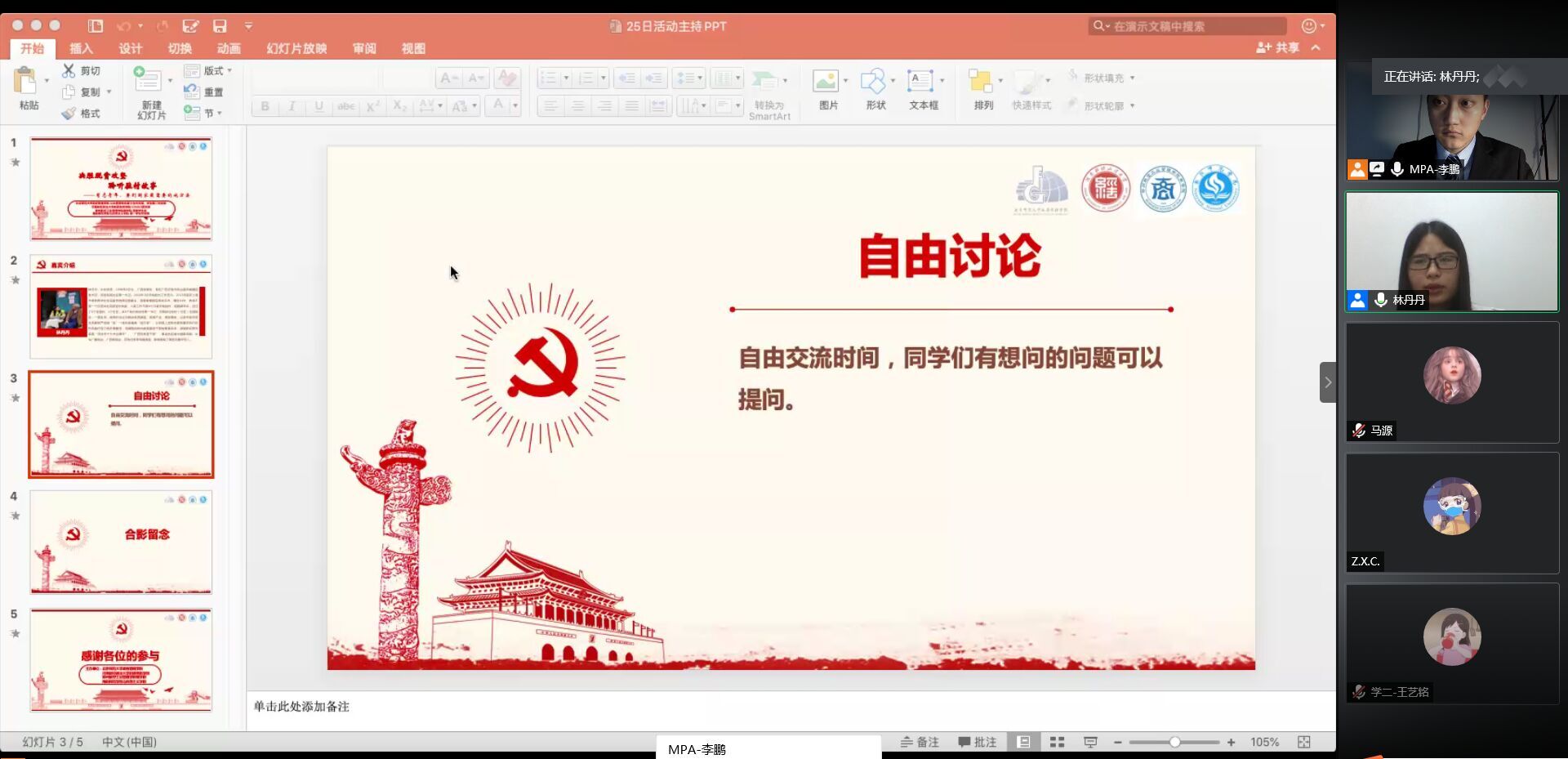Toggle the 批注 comments pane

pyautogui.click(x=978, y=742)
